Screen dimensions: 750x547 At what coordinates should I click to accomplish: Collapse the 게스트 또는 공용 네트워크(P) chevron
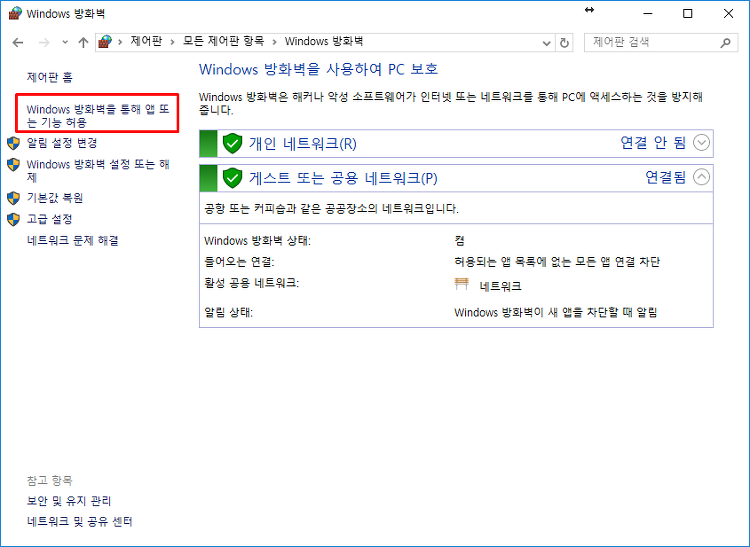(x=701, y=177)
